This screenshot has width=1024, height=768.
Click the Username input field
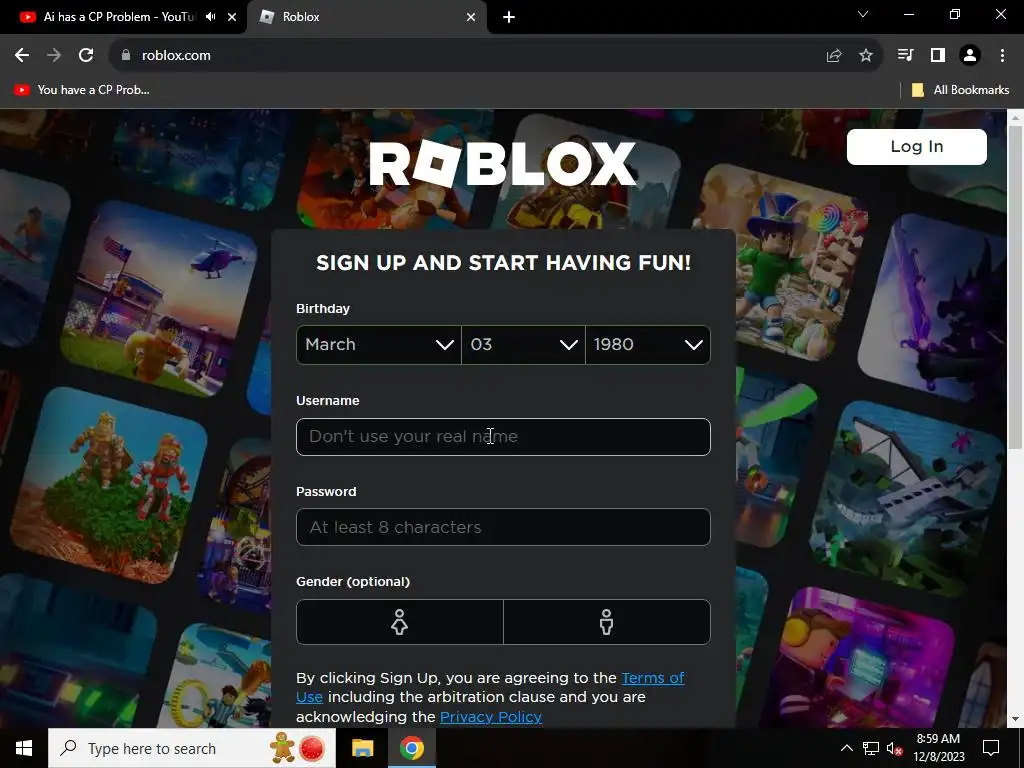pyautogui.click(x=503, y=437)
